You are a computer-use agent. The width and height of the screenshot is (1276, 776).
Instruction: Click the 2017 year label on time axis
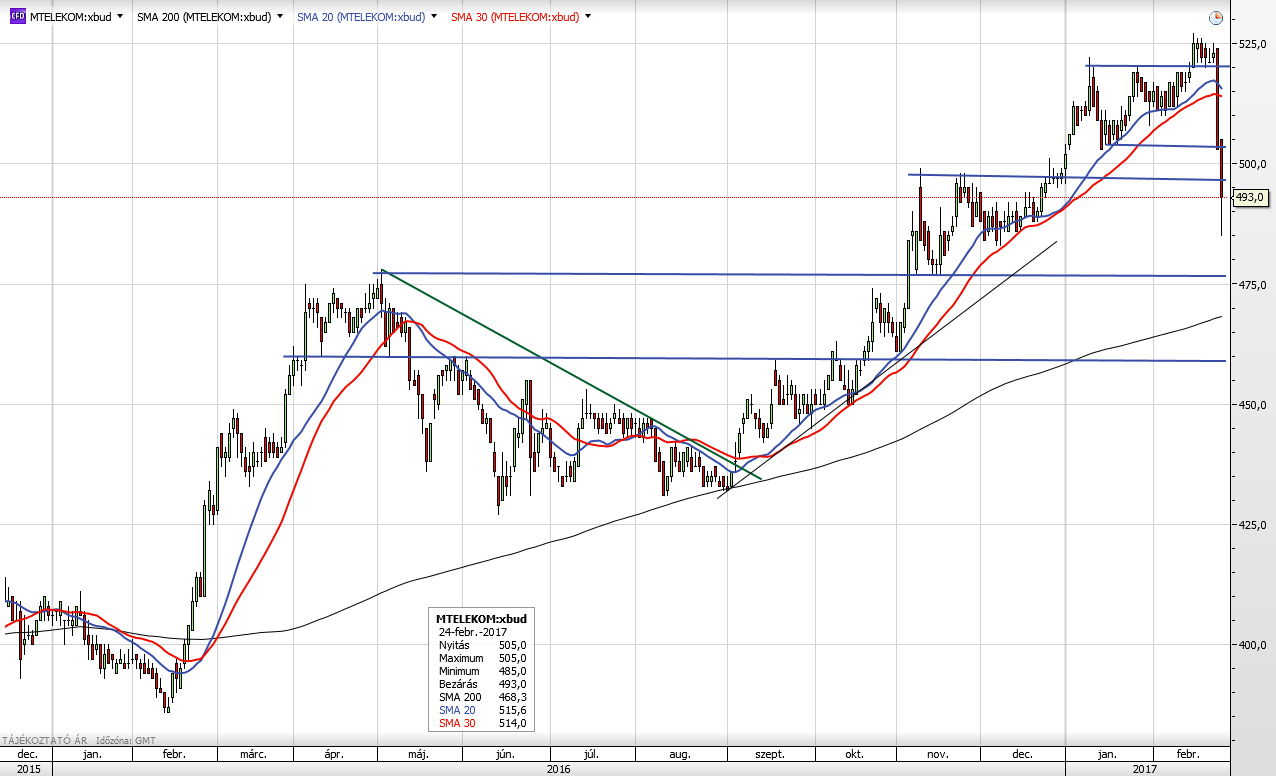point(1146,769)
